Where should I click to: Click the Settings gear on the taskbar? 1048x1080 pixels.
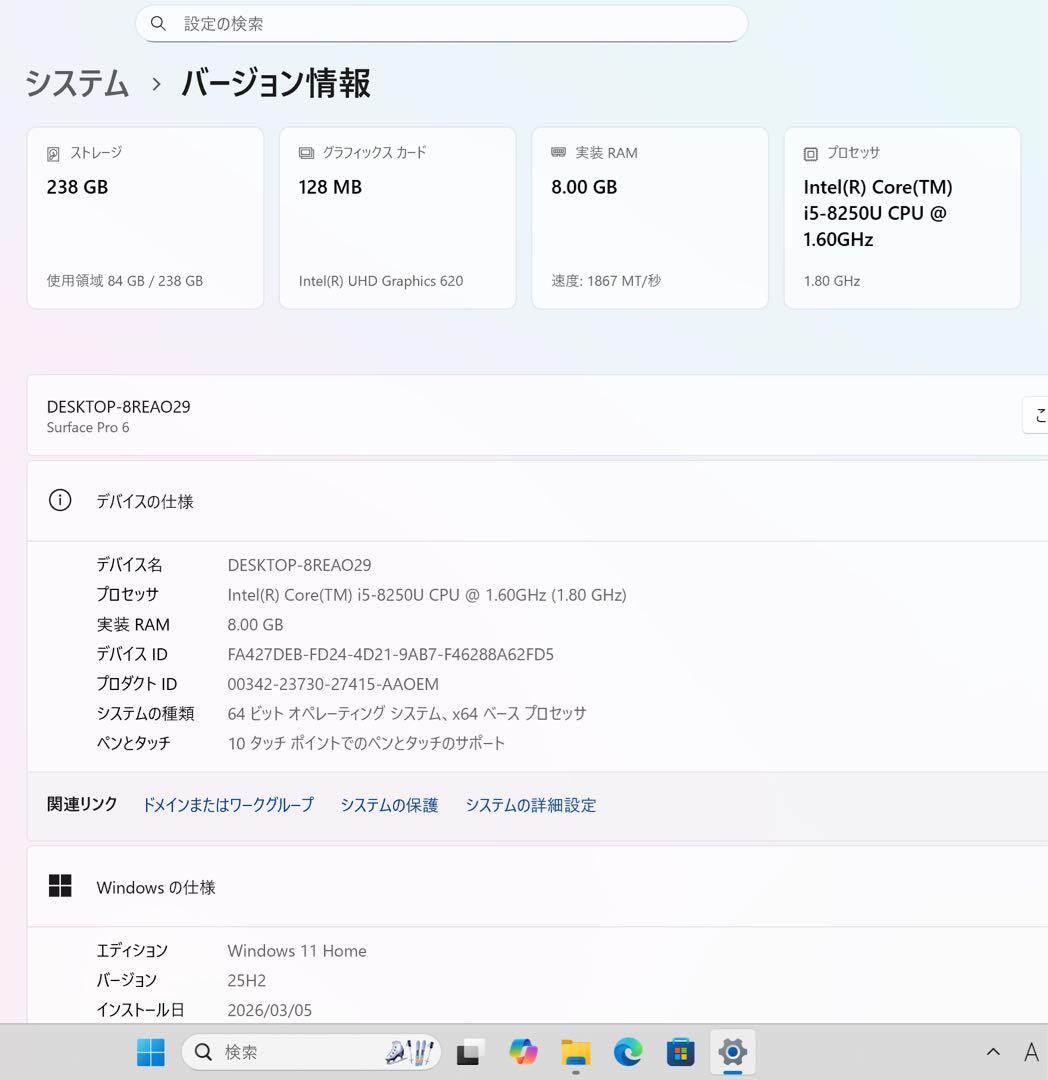click(x=733, y=1052)
